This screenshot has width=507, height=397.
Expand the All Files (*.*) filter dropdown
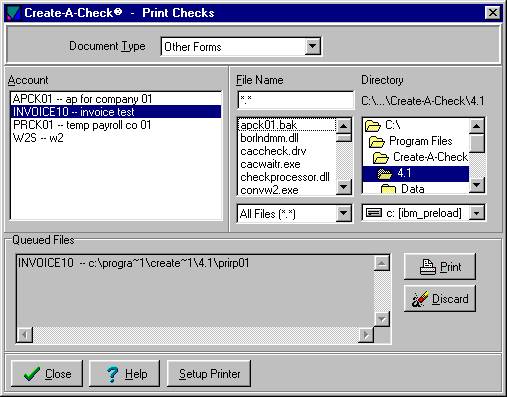click(x=344, y=213)
